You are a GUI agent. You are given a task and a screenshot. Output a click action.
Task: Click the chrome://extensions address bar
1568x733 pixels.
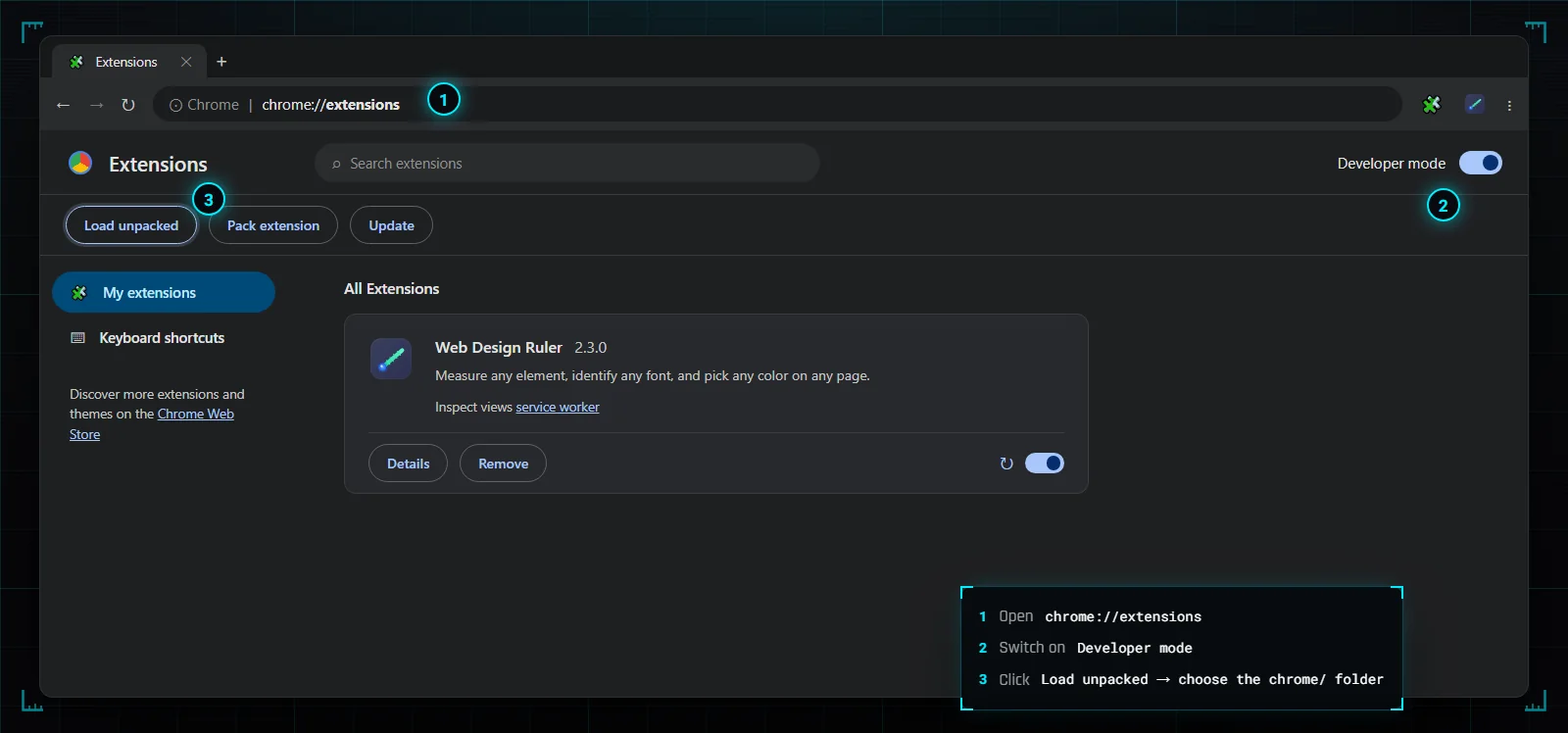coord(777,104)
